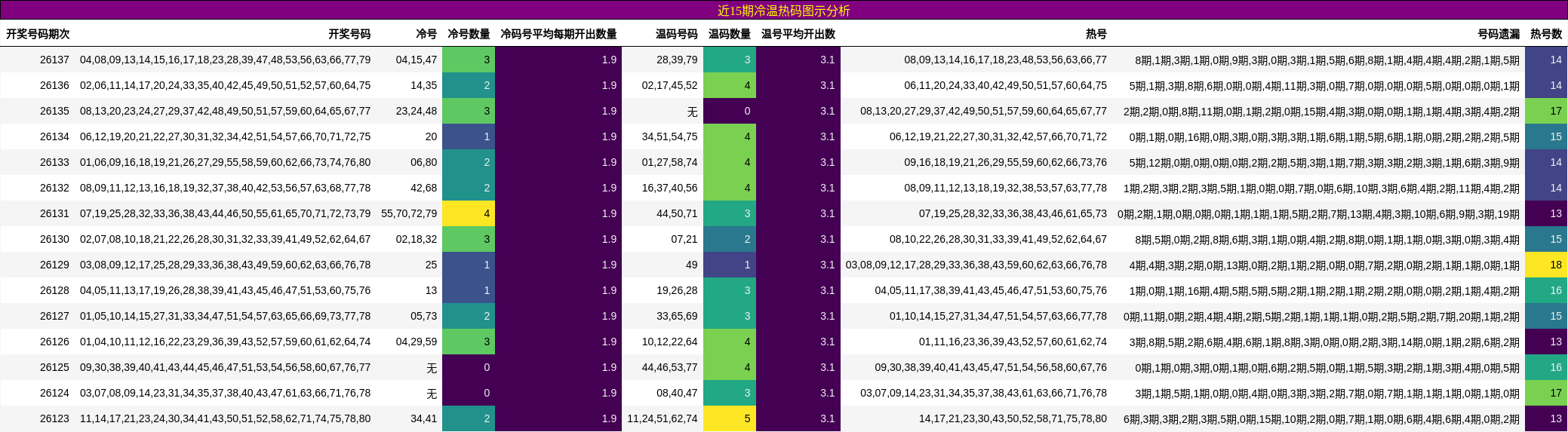This screenshot has width=1568, height=432.
Task: Select warm numbers cell 28,39,79
Action: click(x=677, y=60)
